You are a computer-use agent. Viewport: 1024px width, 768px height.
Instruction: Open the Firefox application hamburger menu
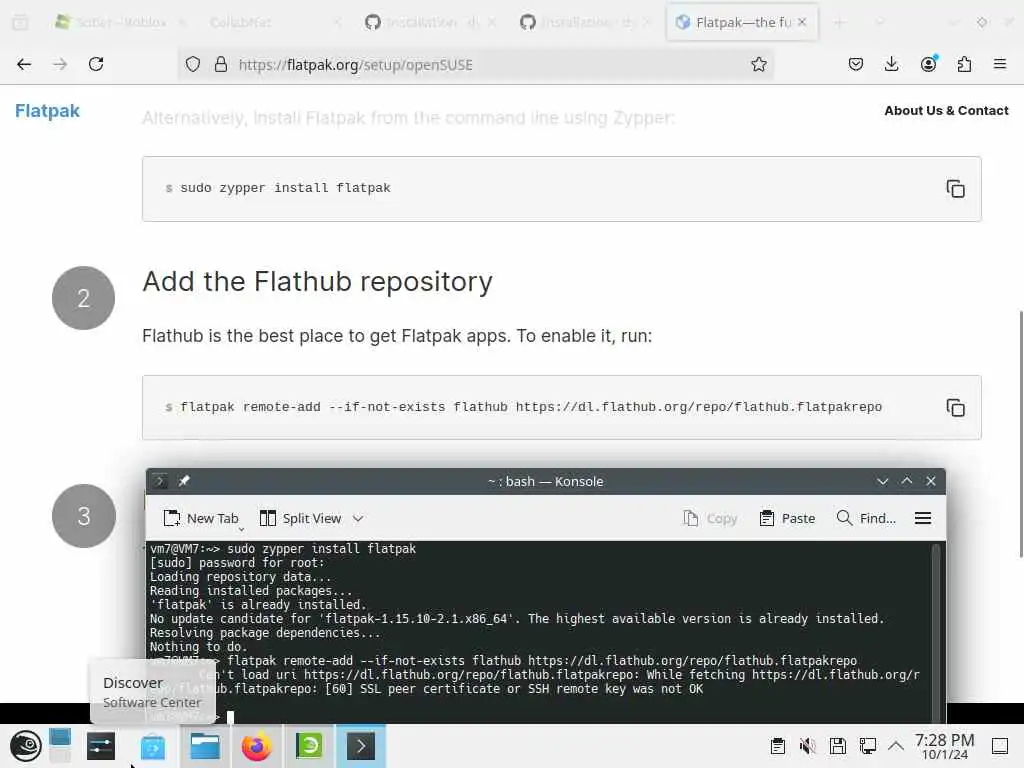tap(1000, 64)
